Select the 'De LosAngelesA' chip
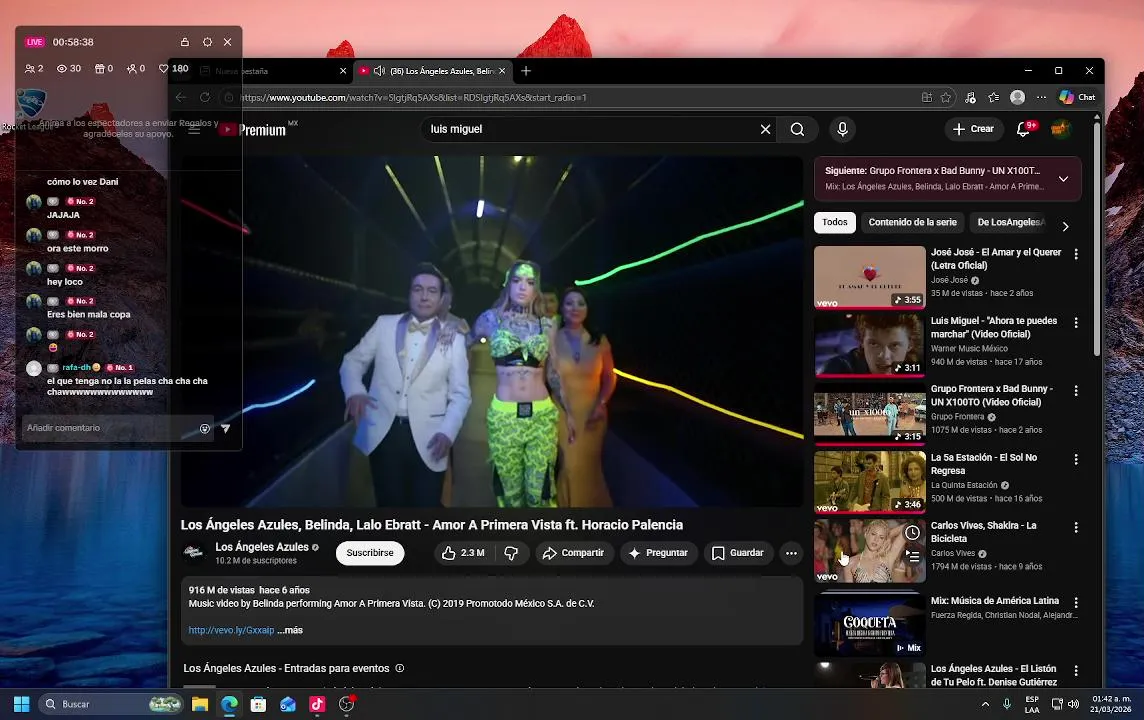 [1011, 222]
